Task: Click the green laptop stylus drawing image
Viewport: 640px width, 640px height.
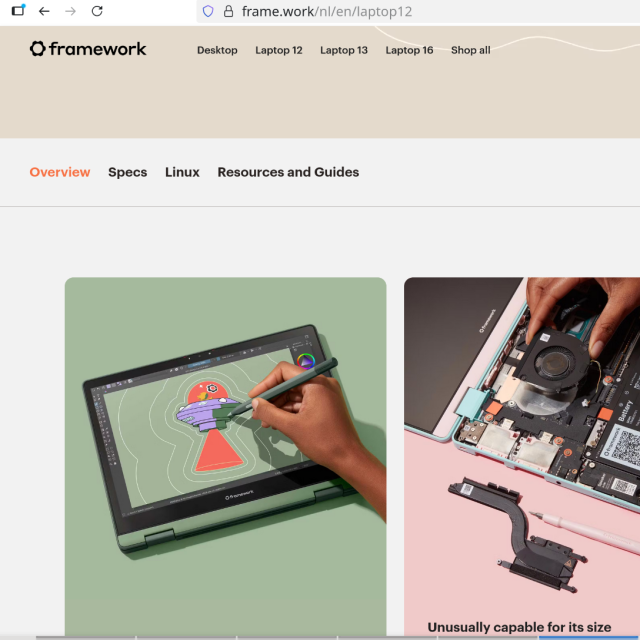Action: click(225, 456)
